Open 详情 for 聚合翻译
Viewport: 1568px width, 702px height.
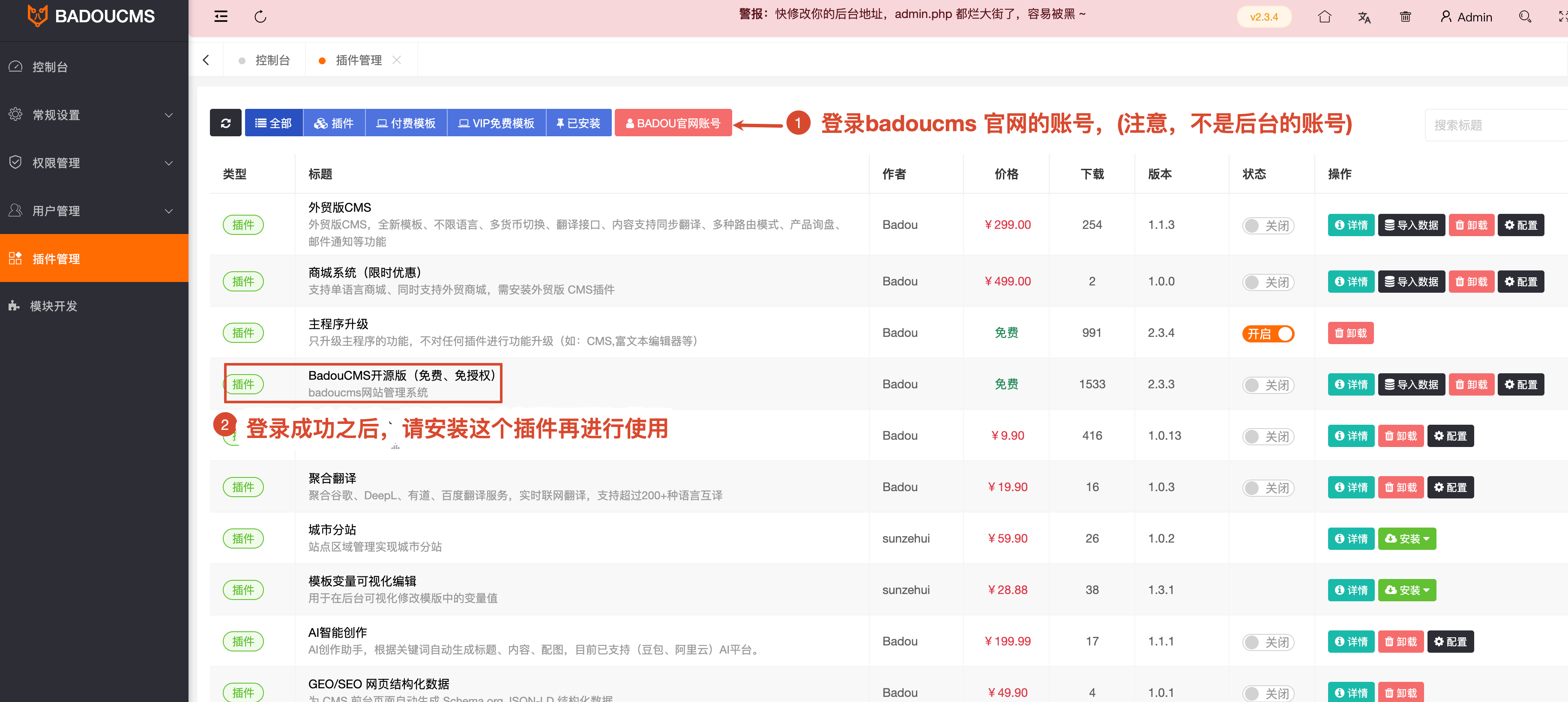click(1351, 488)
